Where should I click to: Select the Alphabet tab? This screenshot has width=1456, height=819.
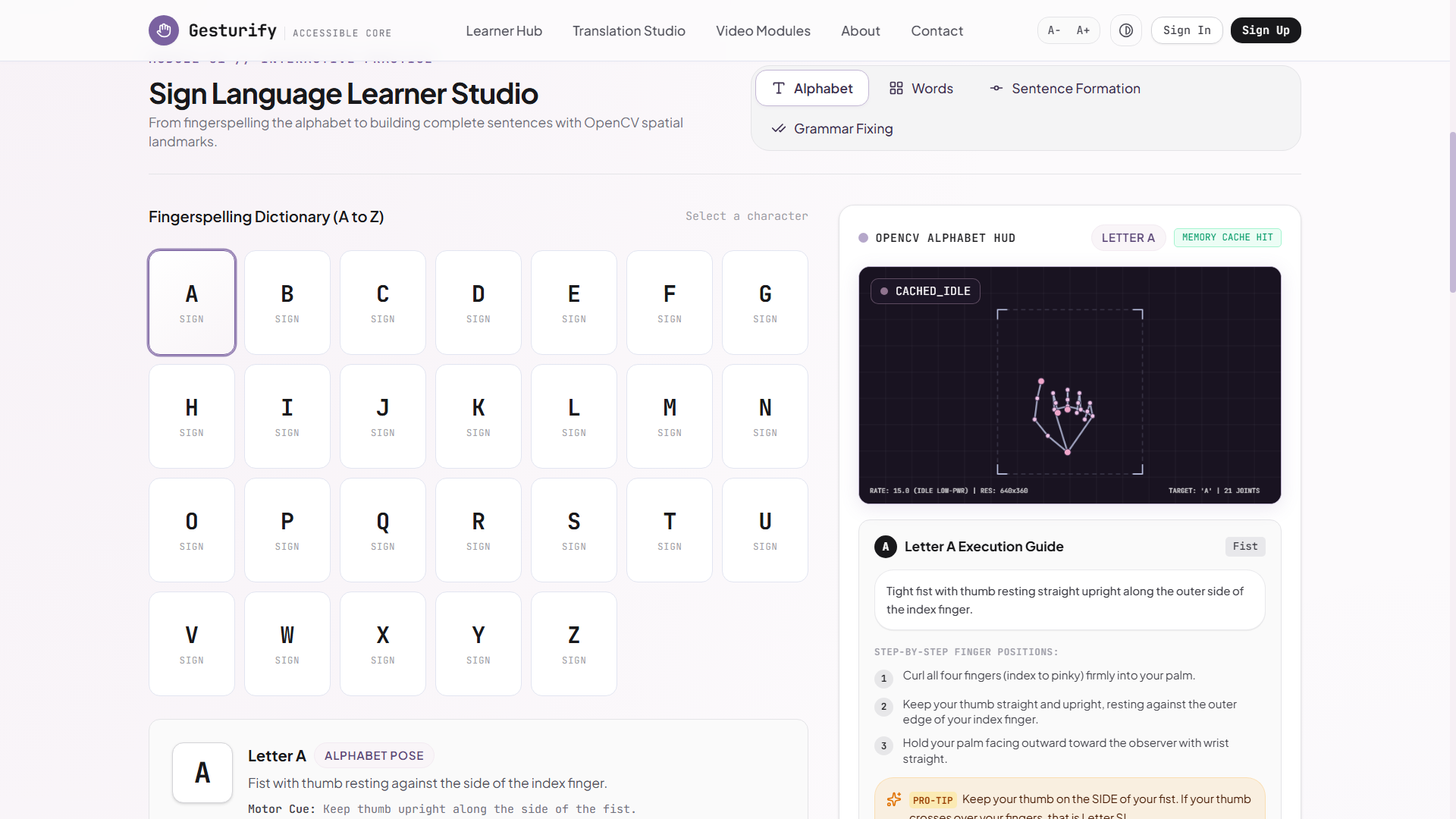[x=812, y=89]
